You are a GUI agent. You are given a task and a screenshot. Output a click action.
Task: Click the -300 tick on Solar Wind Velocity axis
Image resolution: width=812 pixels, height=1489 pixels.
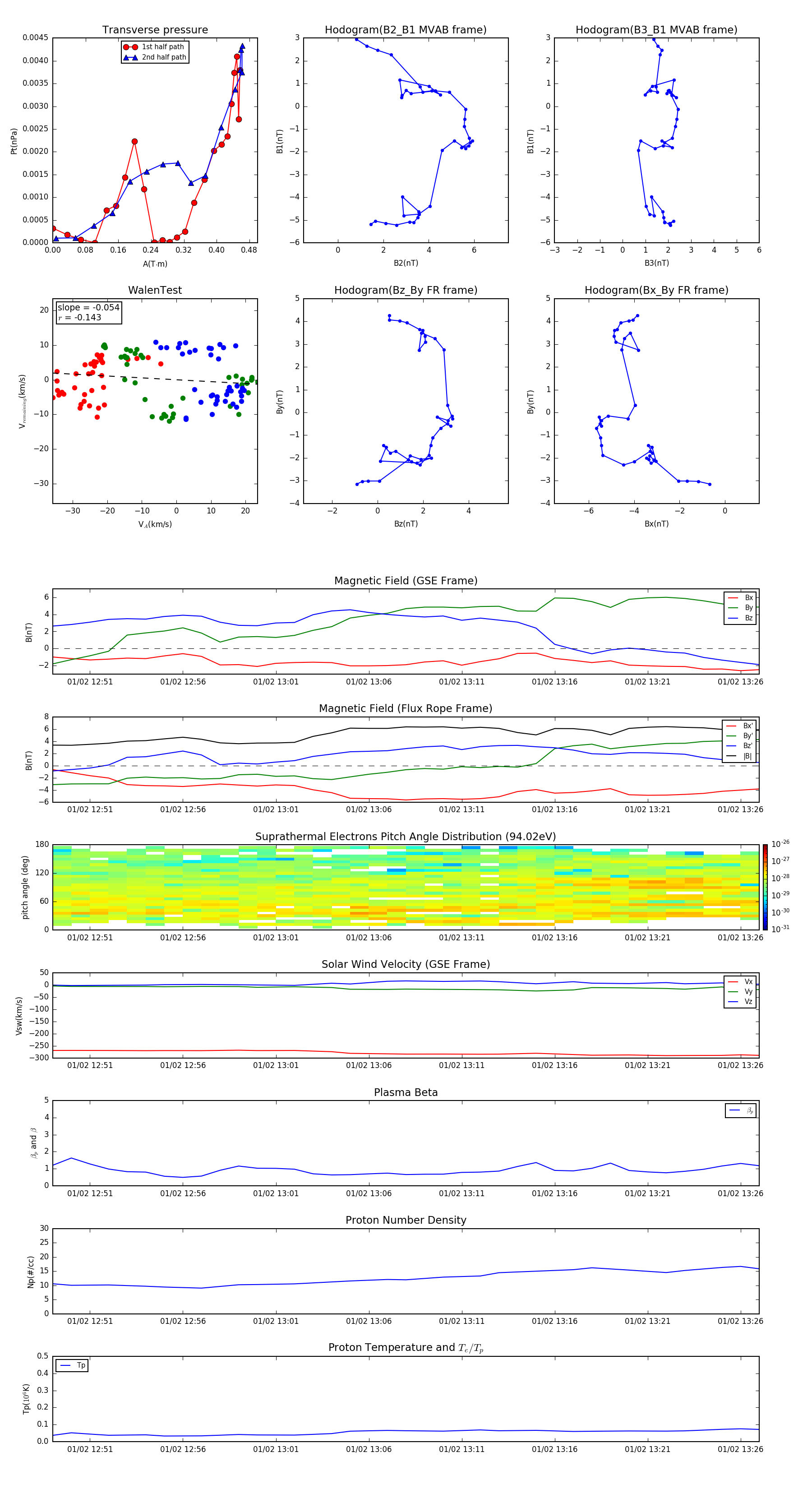(x=39, y=1058)
